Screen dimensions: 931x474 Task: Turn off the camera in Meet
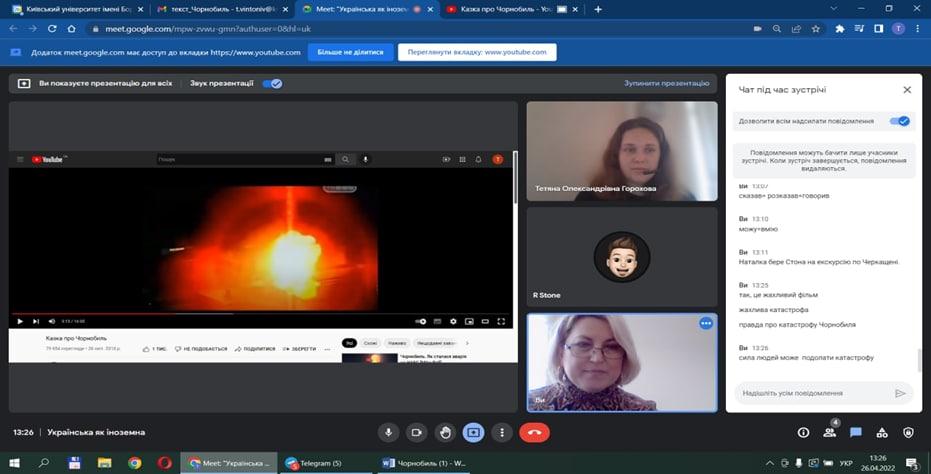(x=417, y=432)
